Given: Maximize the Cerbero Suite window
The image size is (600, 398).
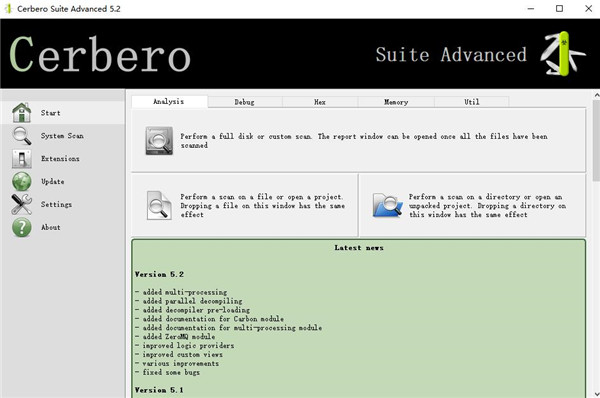Looking at the screenshot, I should click(559, 9).
